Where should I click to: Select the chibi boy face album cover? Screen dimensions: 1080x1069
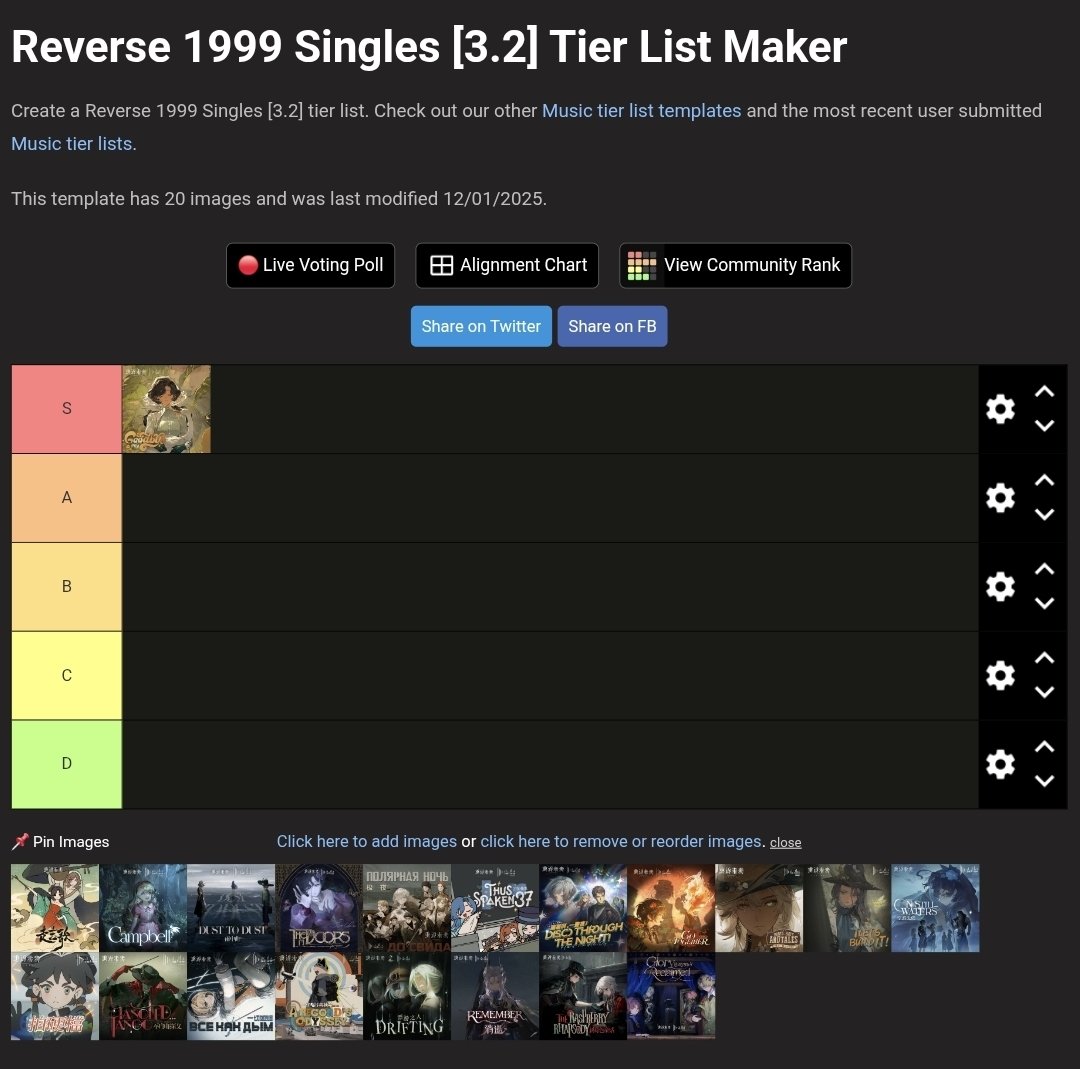click(55, 996)
